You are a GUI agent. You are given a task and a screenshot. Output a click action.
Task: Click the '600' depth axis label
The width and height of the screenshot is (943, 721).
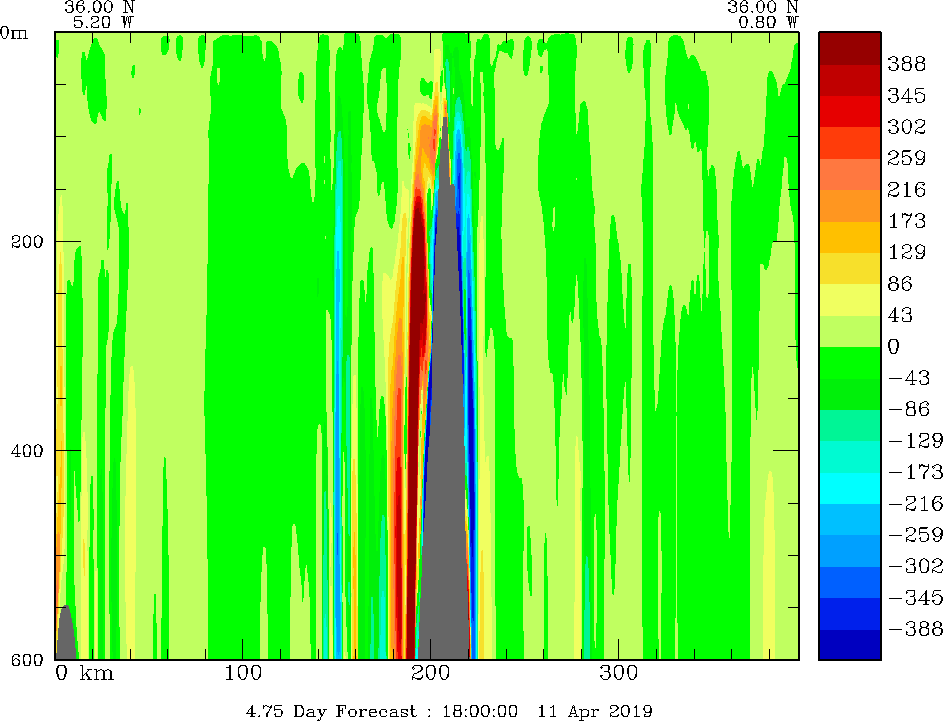tap(27, 660)
